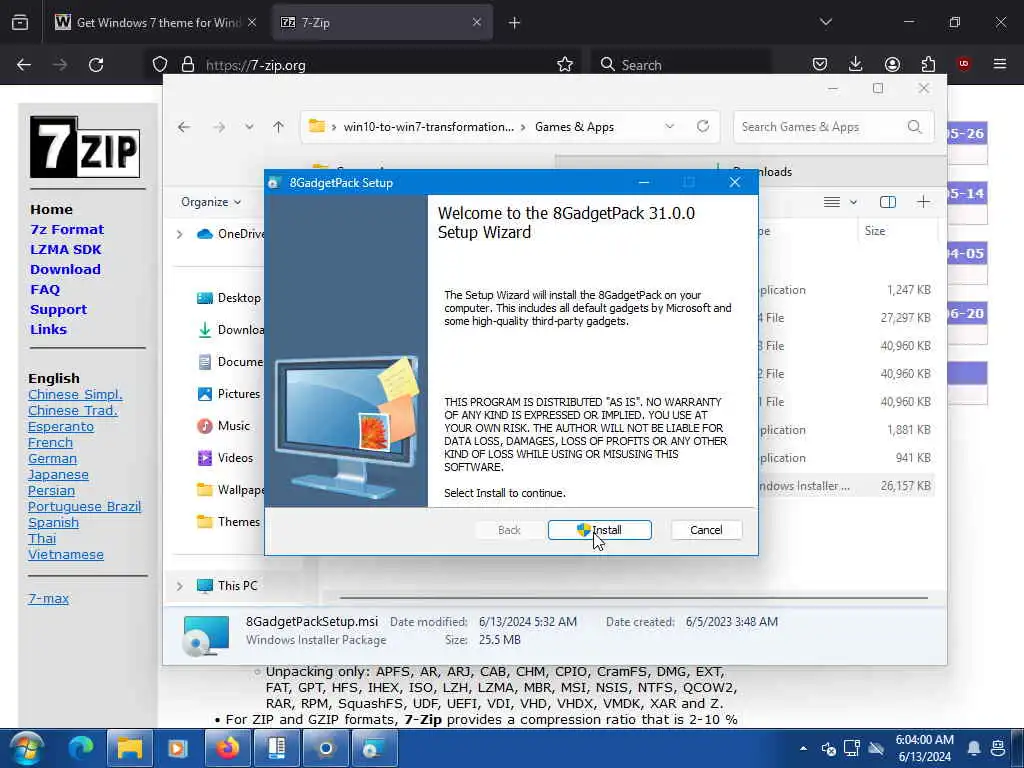Image resolution: width=1024 pixels, height=768 pixels.
Task: Click Install in 8GadgetPack Setup
Action: click(600, 530)
